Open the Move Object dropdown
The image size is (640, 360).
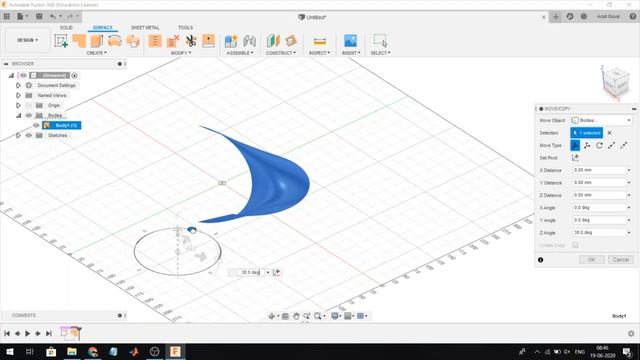pyautogui.click(x=601, y=120)
